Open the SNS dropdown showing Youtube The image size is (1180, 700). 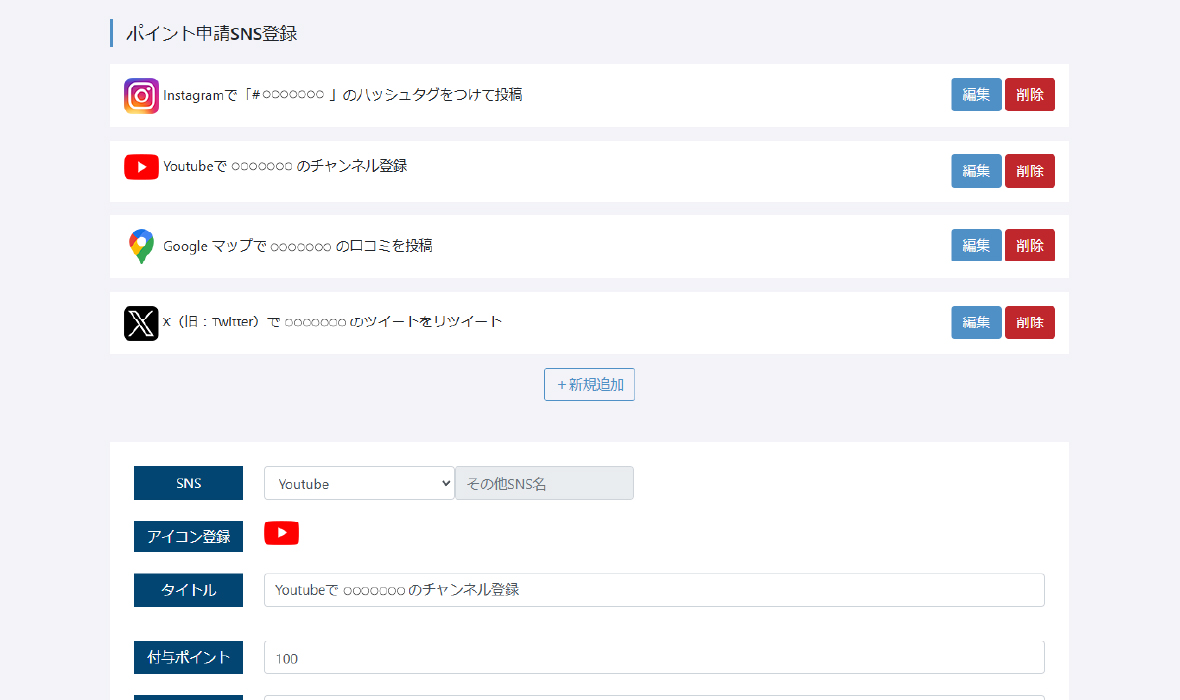[359, 483]
